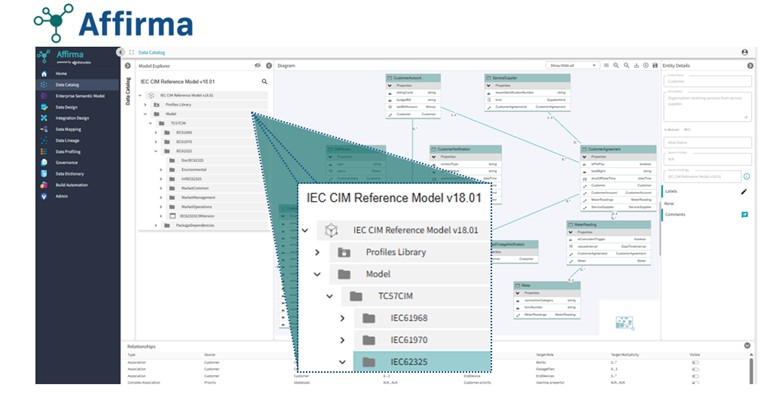The width and height of the screenshot is (780, 412).
Task: Open Data Profiling in the sidebar
Action: (x=68, y=152)
